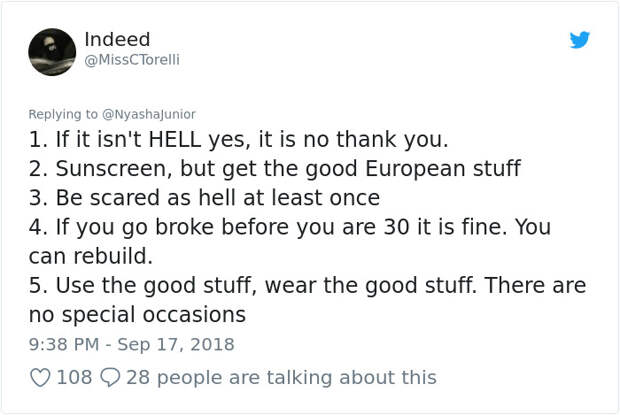Open the round profile avatar picture
The height and width of the screenshot is (415, 620).
[52, 52]
